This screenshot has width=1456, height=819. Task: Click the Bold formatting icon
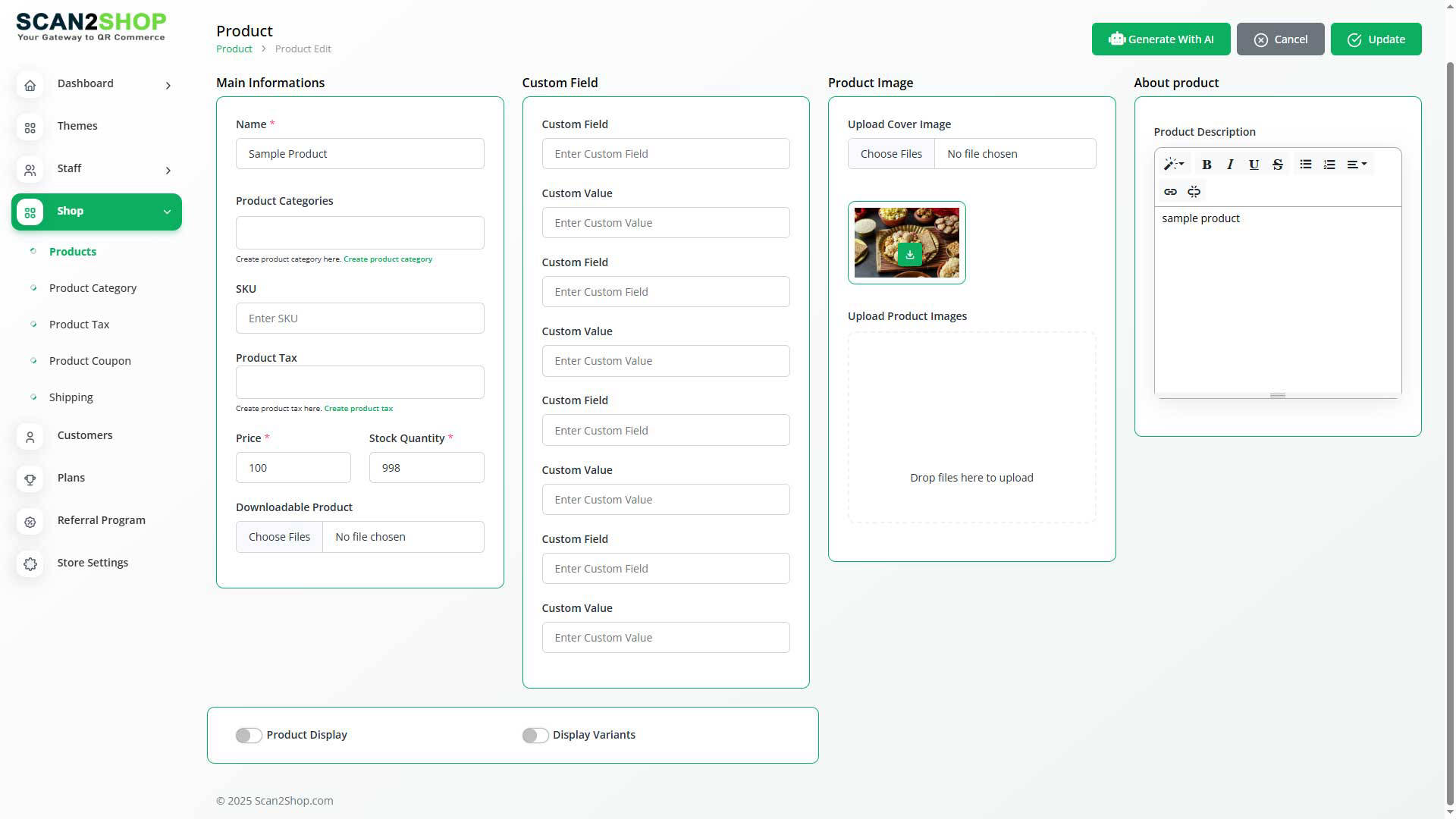tap(1207, 165)
